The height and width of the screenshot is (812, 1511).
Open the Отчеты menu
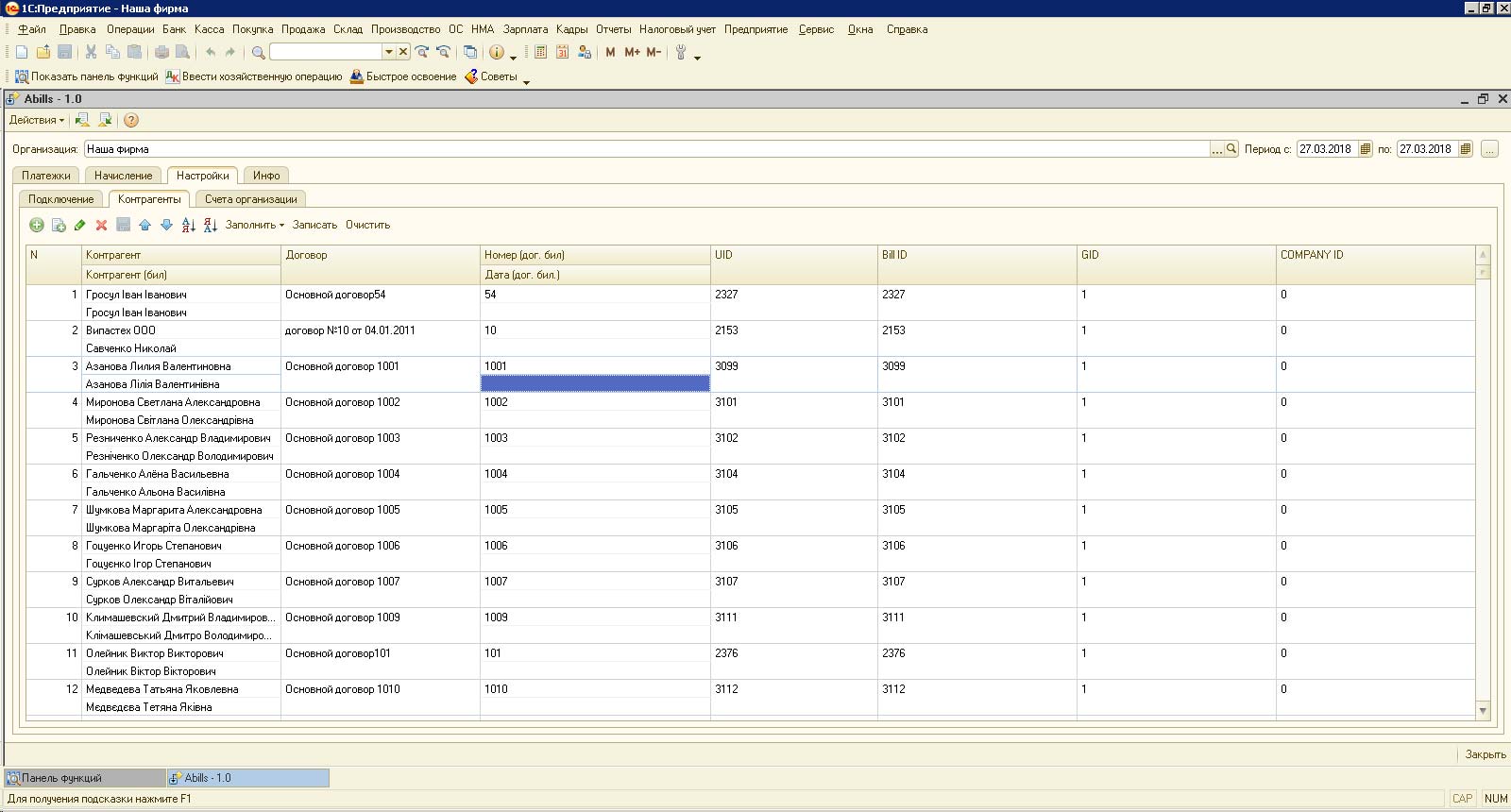[x=614, y=29]
